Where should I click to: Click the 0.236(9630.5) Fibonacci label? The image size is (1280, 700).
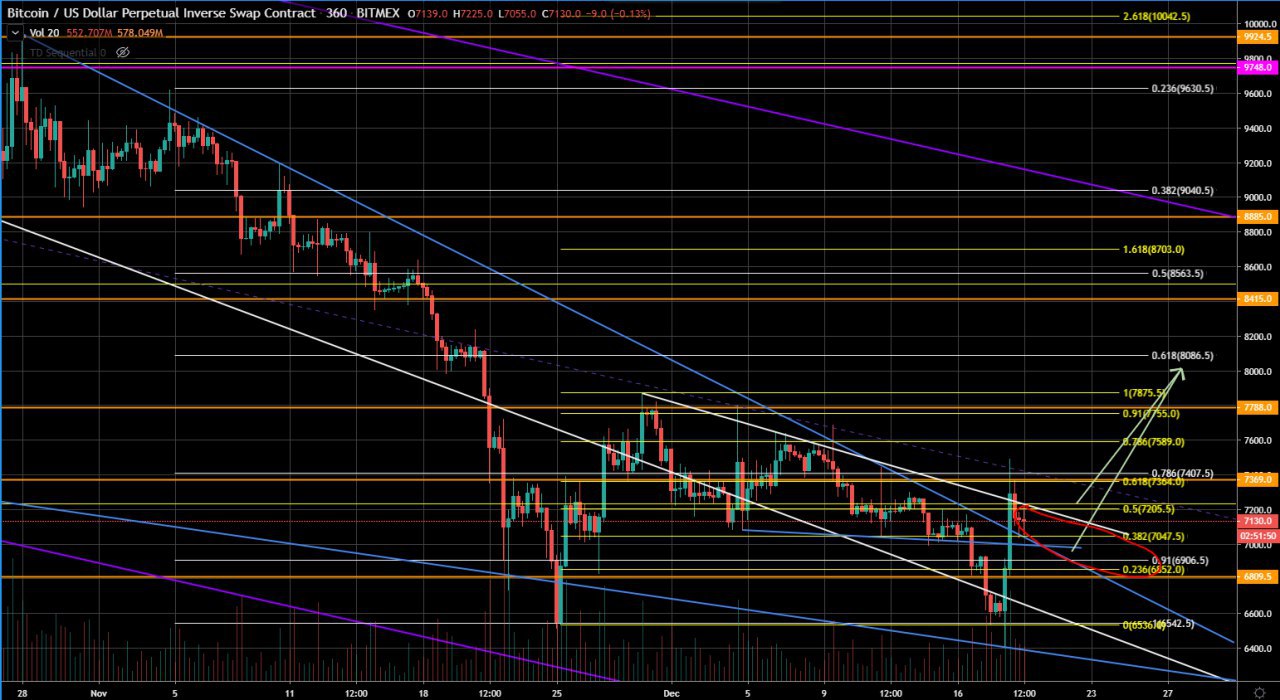tap(1183, 88)
